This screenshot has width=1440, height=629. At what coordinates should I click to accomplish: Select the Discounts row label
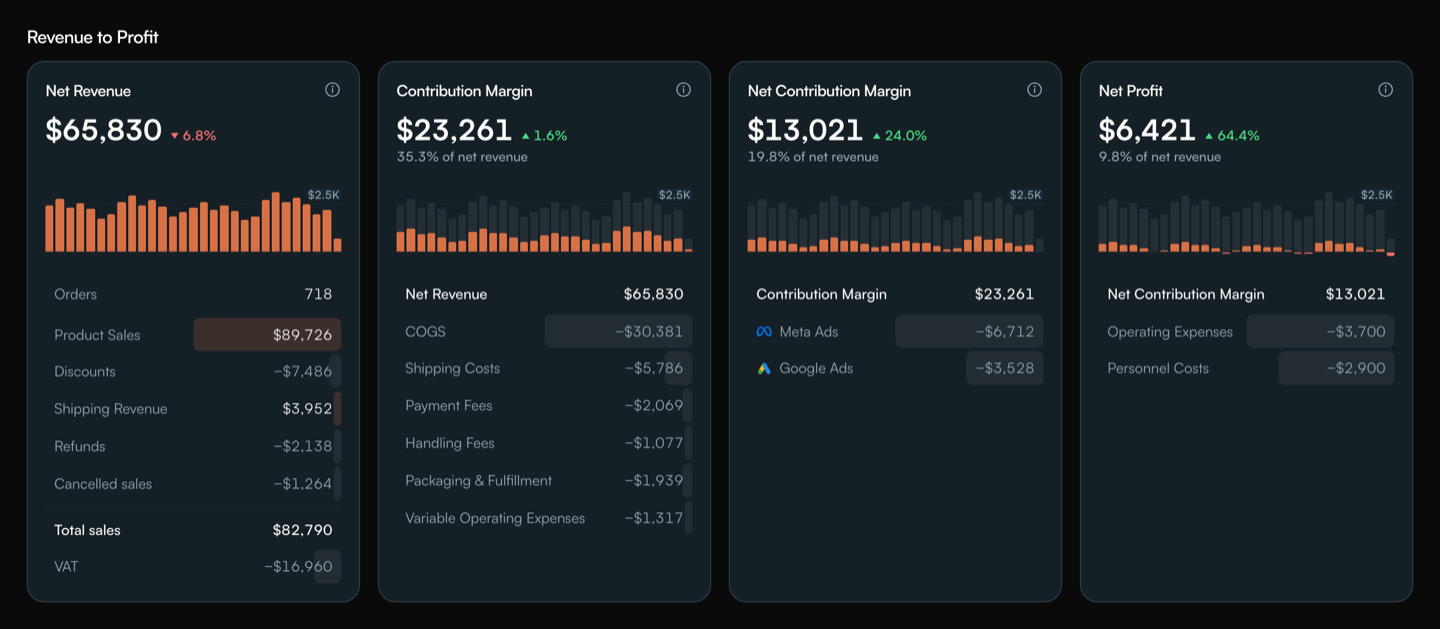tap(85, 372)
